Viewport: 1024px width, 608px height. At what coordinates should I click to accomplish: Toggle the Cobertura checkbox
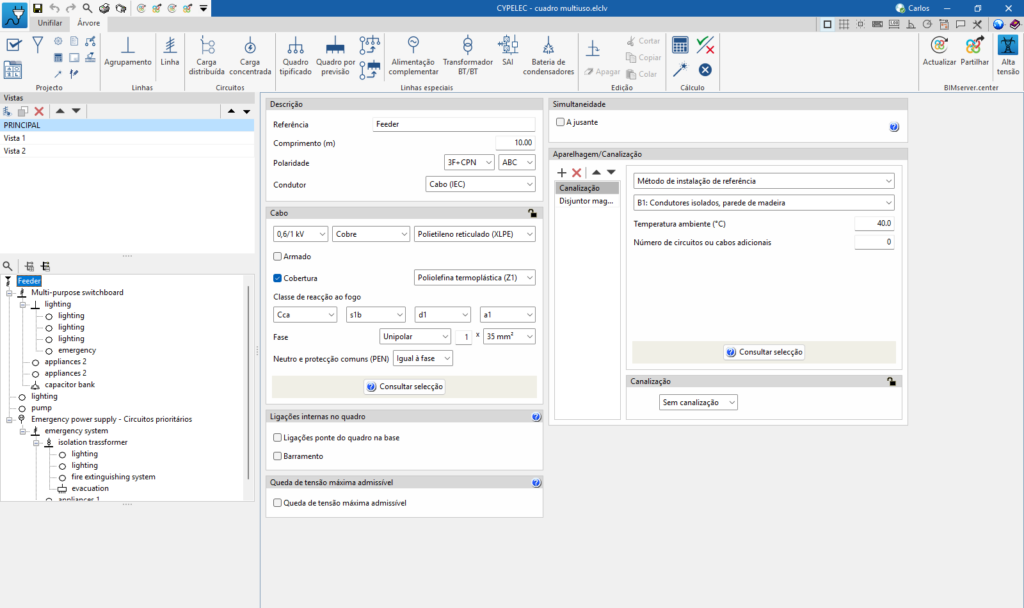coord(278,278)
